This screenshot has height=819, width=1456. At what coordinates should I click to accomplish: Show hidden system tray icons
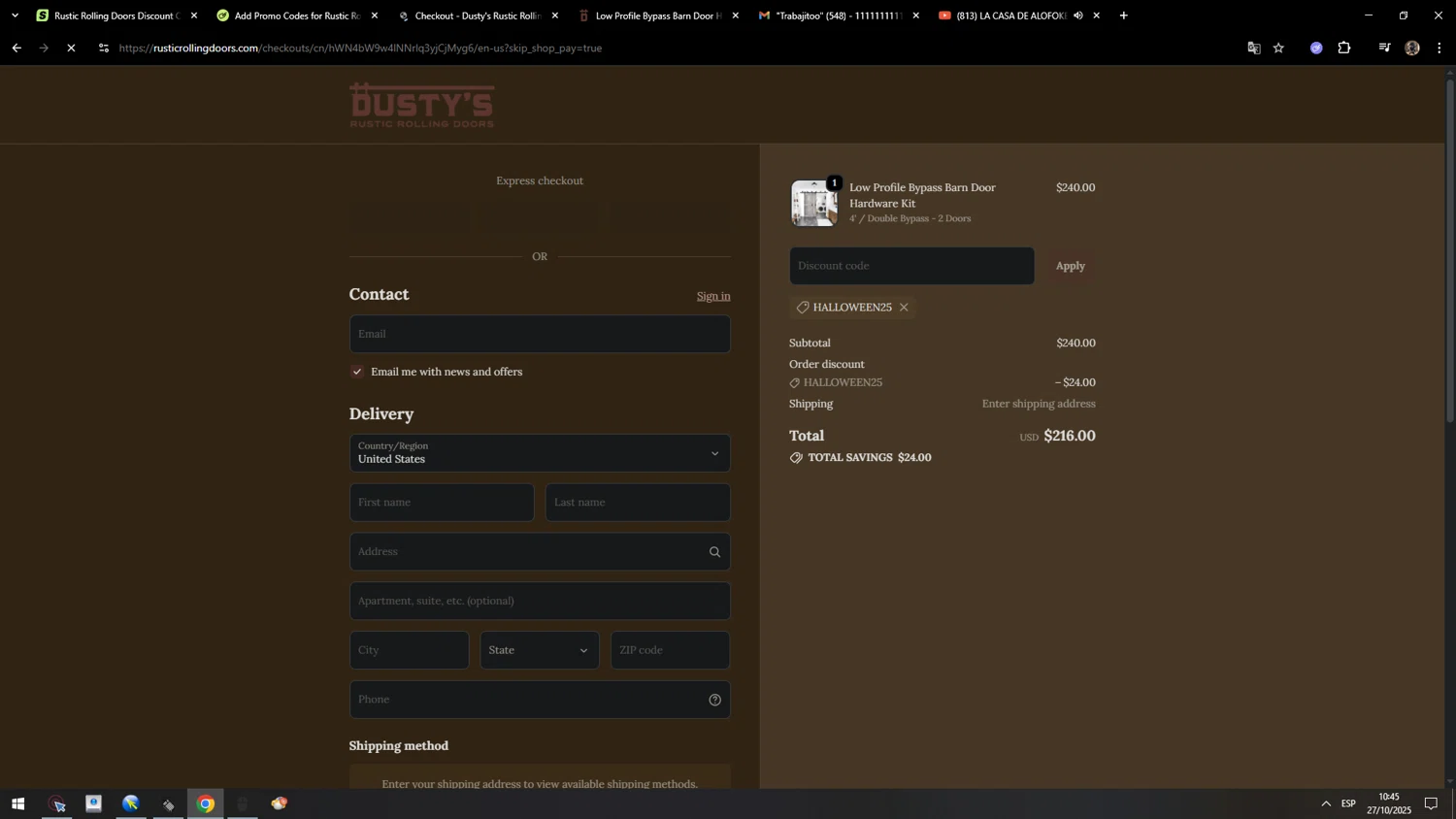click(x=1326, y=803)
